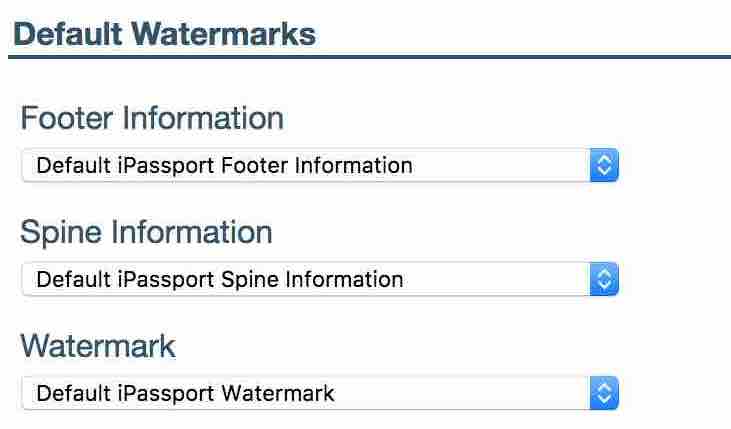Click the down chevron in Spine Information selector
Screen dimensions: 731x429
tap(603, 286)
